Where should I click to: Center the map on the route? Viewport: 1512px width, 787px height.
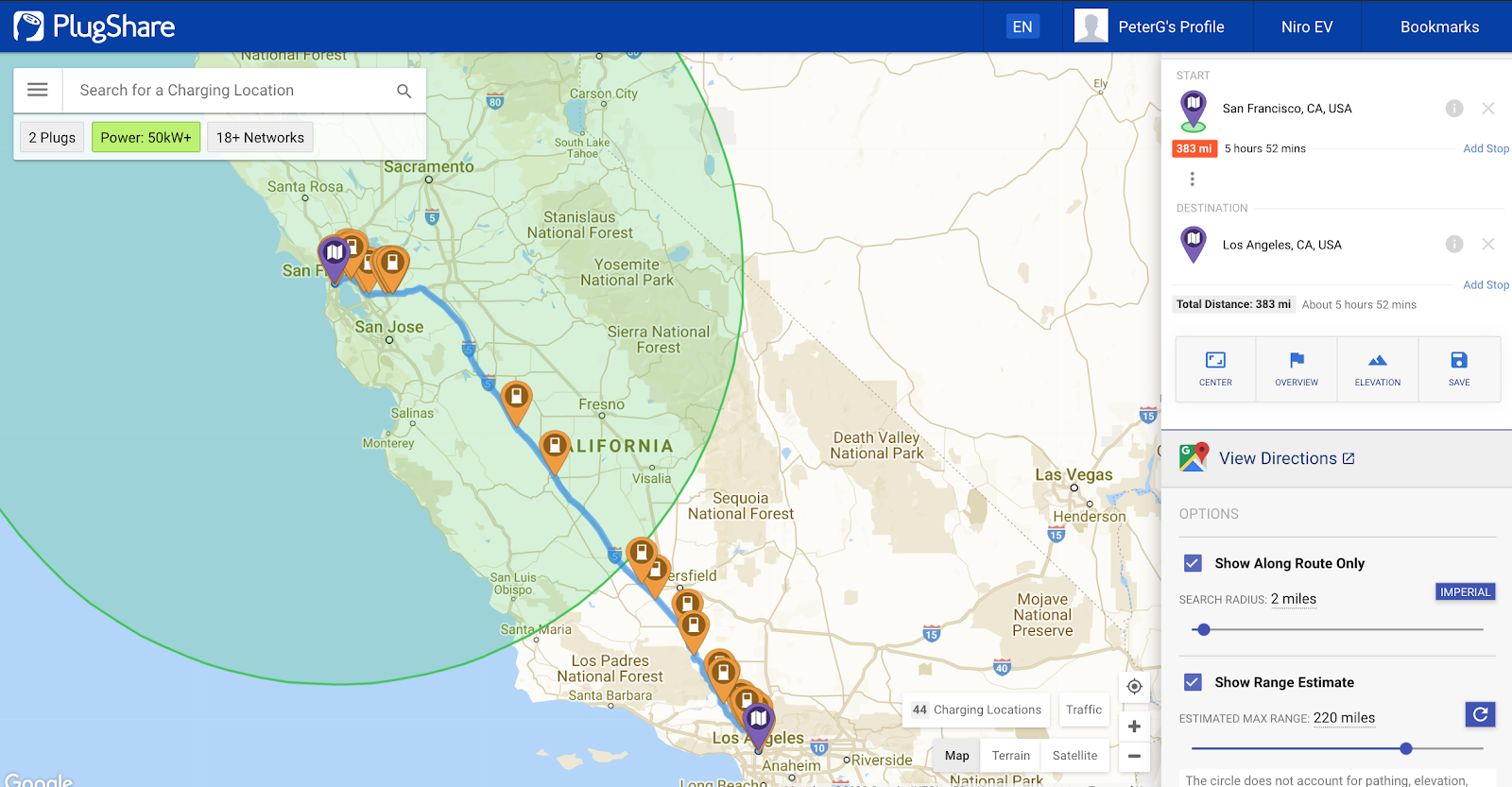pos(1215,369)
